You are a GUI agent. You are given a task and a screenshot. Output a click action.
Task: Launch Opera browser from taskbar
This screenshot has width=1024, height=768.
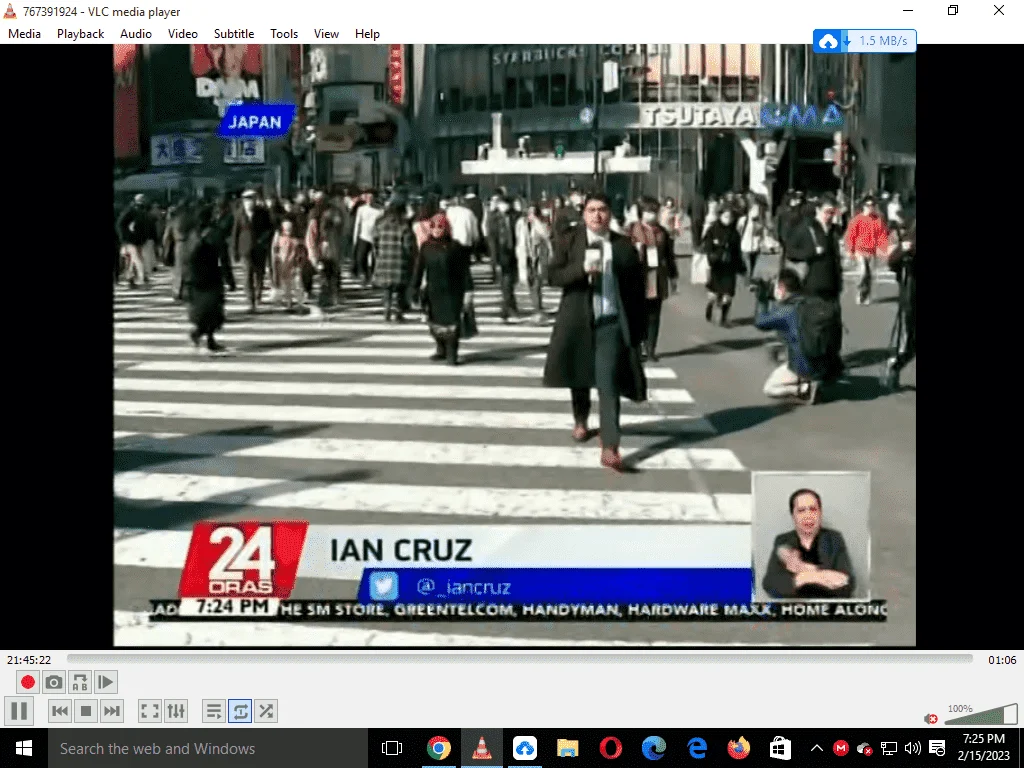click(x=611, y=748)
